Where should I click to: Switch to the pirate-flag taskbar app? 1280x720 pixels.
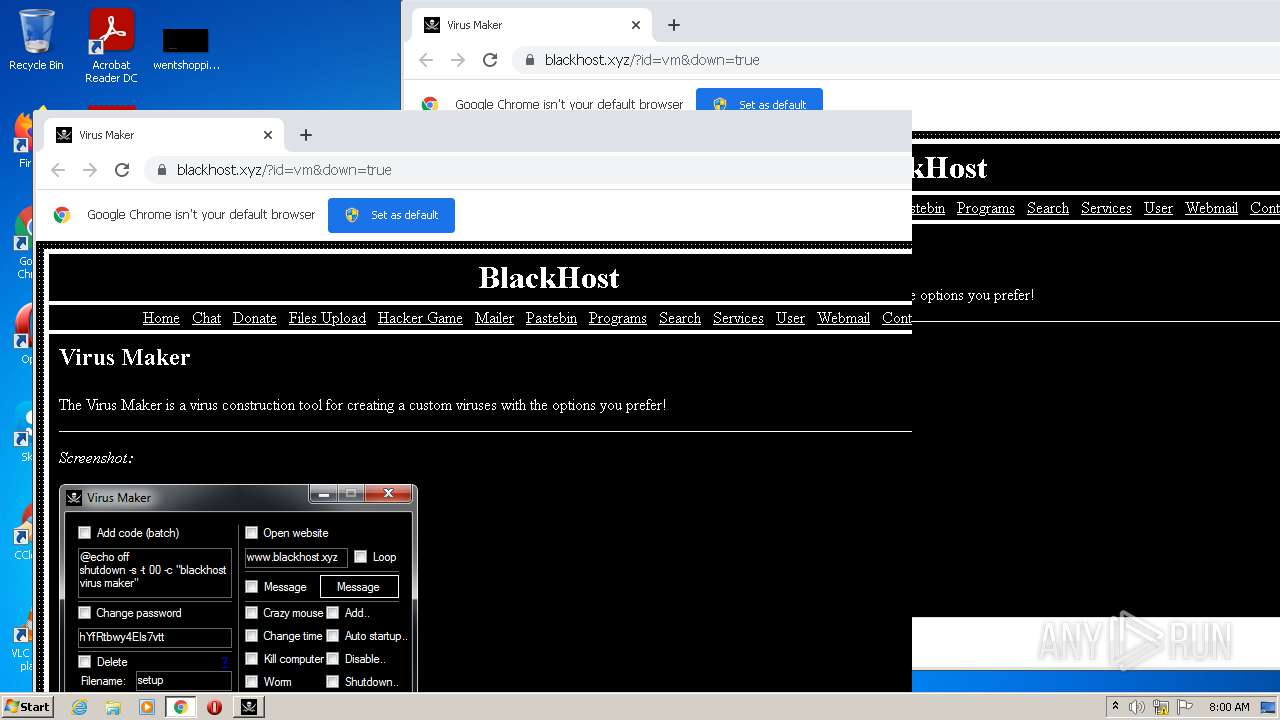[x=249, y=707]
